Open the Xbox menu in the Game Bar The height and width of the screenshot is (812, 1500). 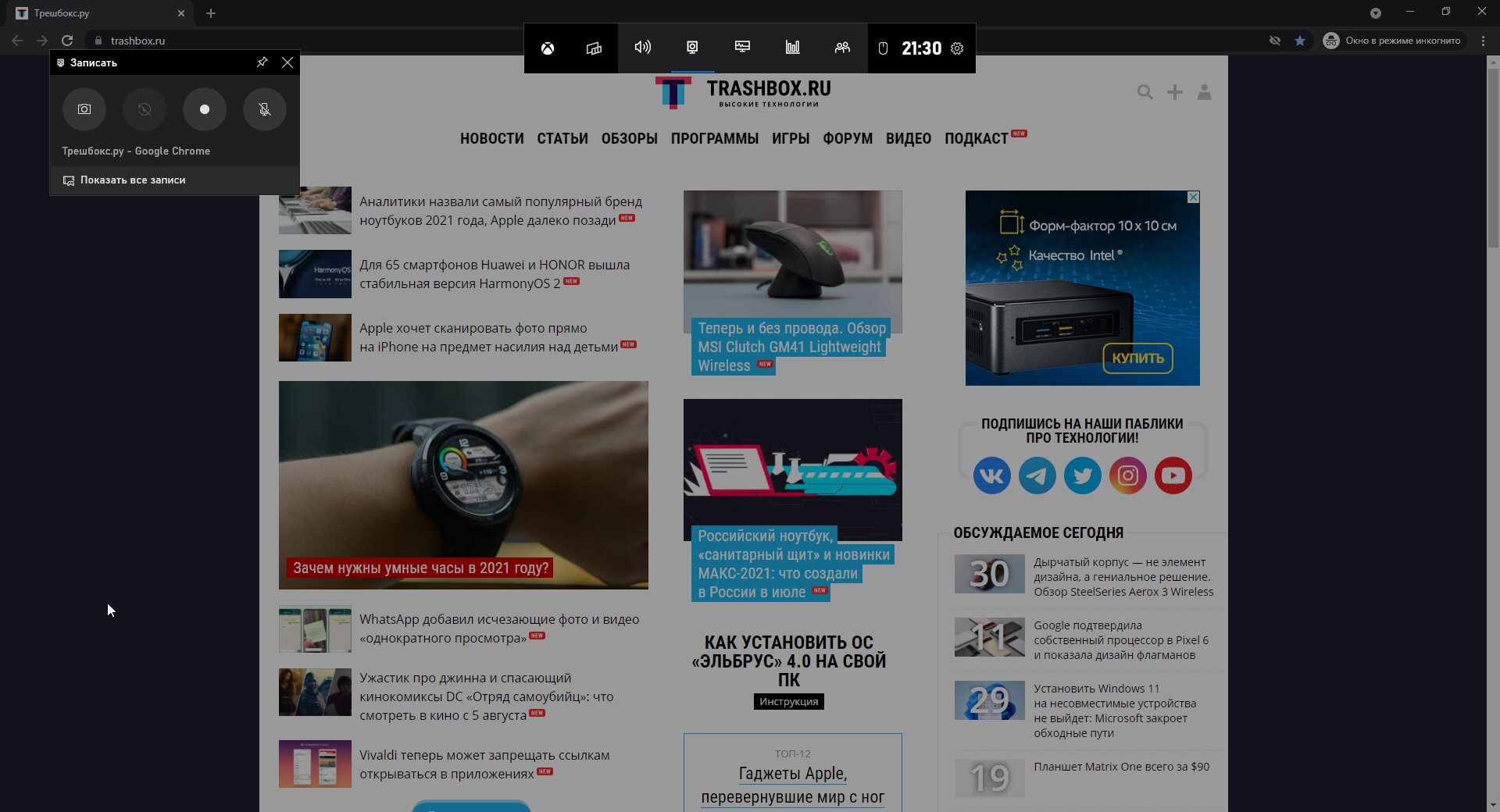(548, 48)
